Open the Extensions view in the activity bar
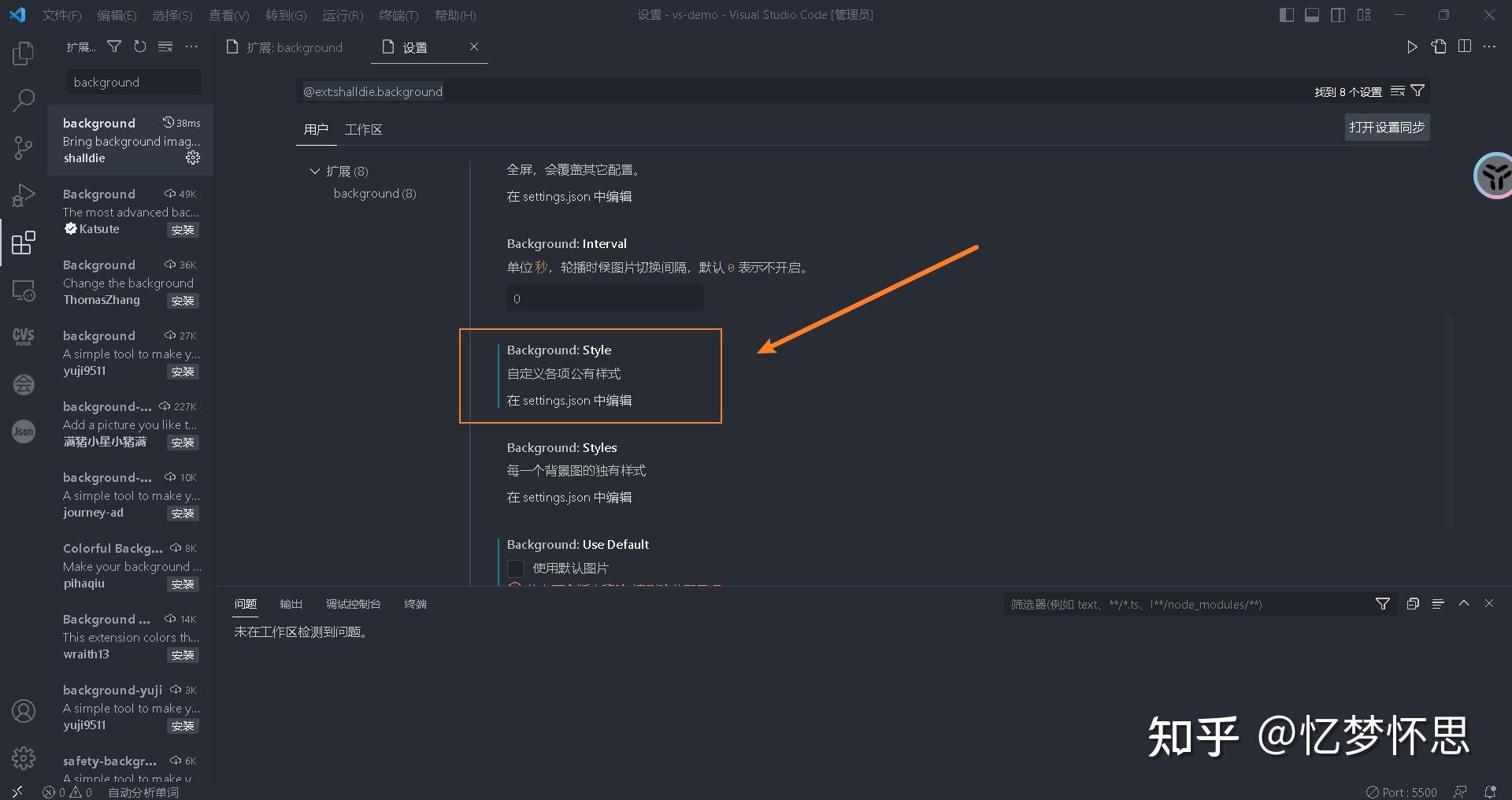Screen dimensions: 1512x800 [x=23, y=243]
